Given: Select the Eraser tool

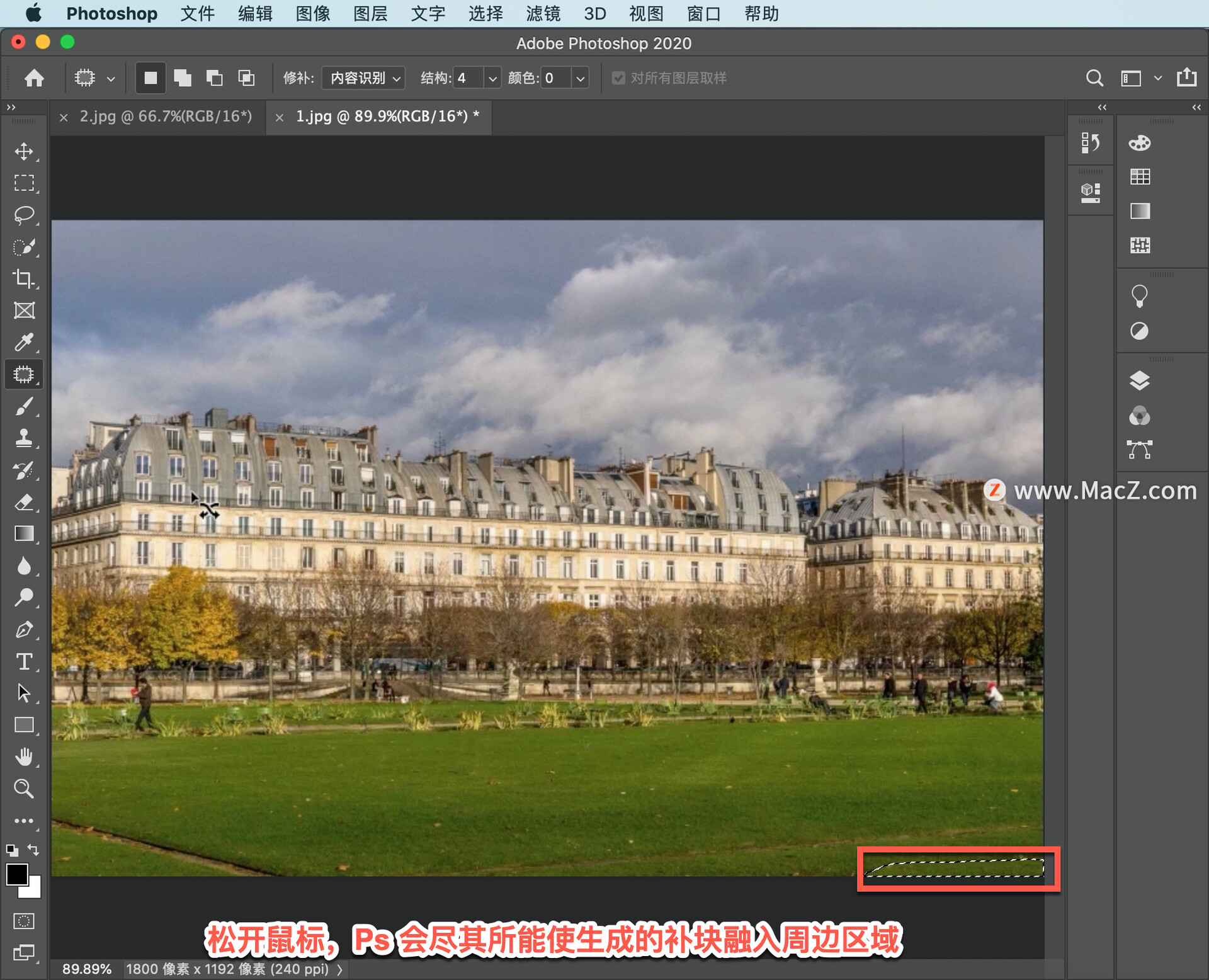Looking at the screenshot, I should click(x=24, y=502).
